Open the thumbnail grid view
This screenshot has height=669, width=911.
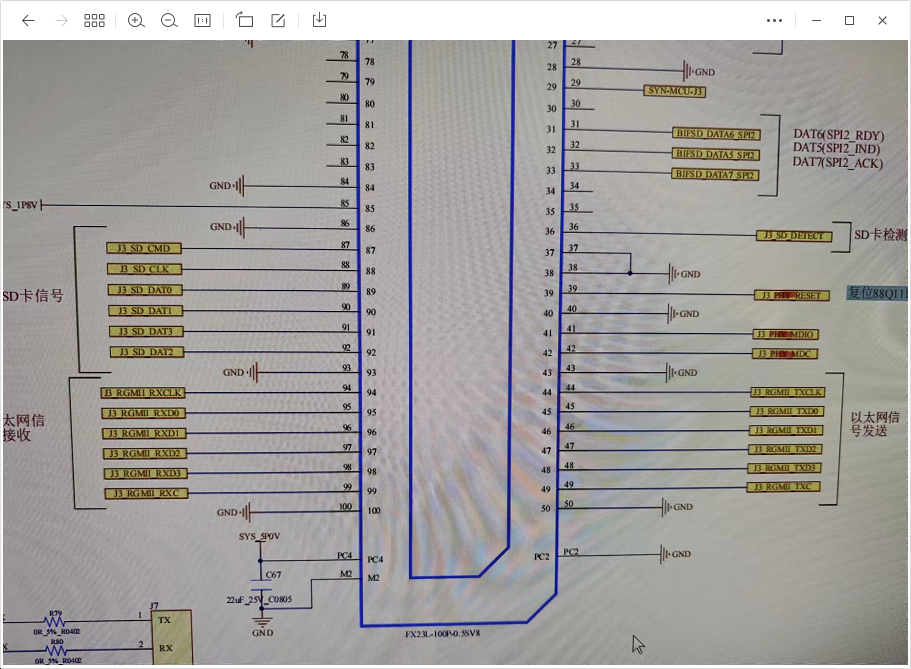tap(95, 20)
